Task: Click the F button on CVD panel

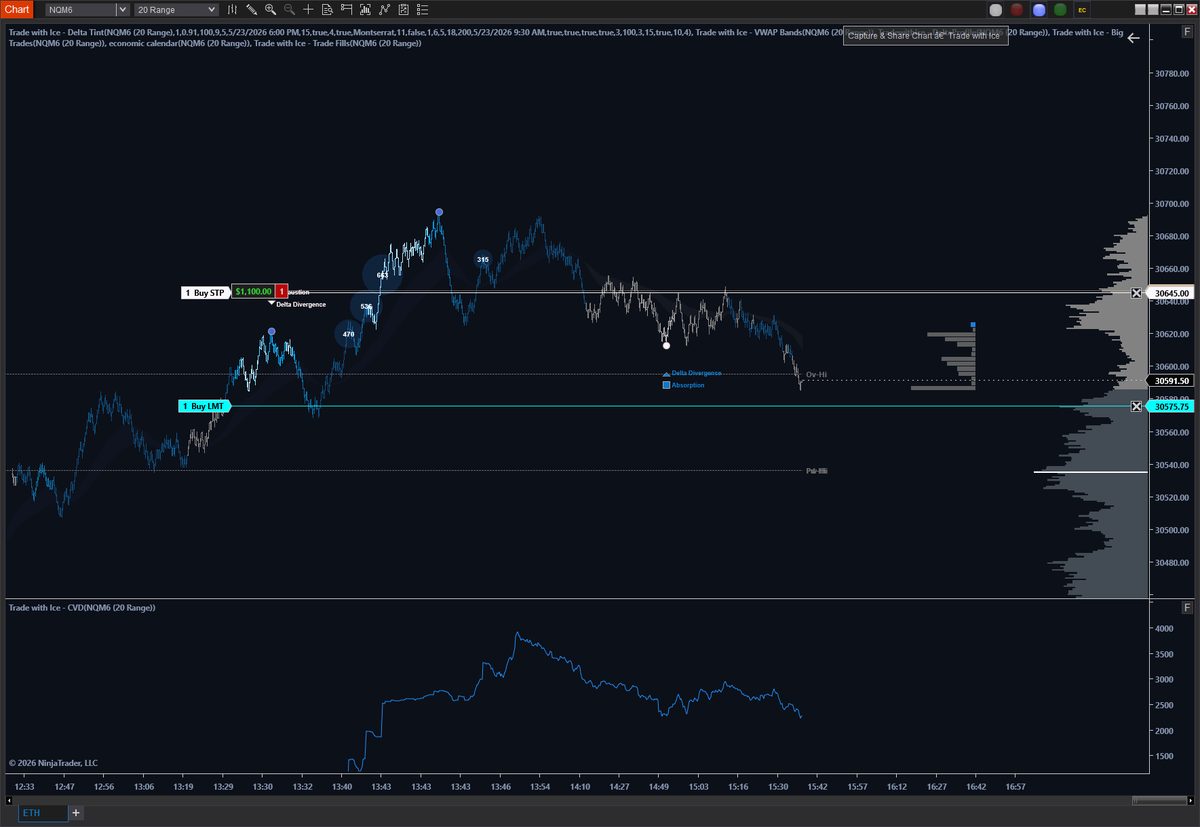Action: (1187, 608)
